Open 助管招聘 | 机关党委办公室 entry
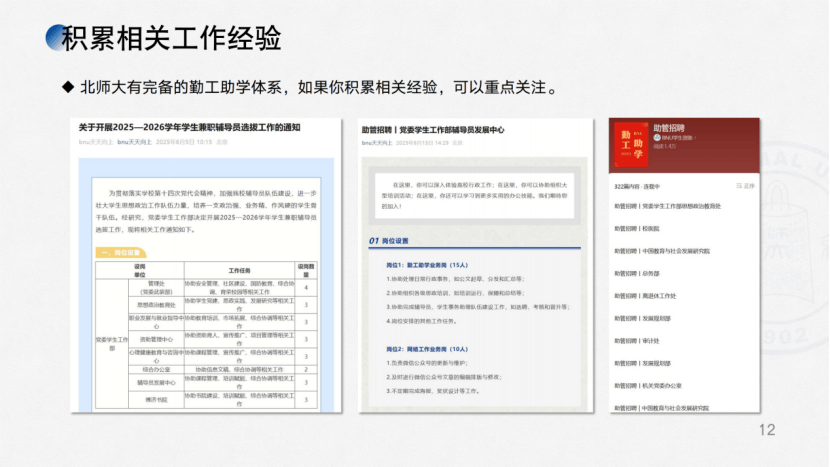 pyautogui.click(x=647, y=385)
